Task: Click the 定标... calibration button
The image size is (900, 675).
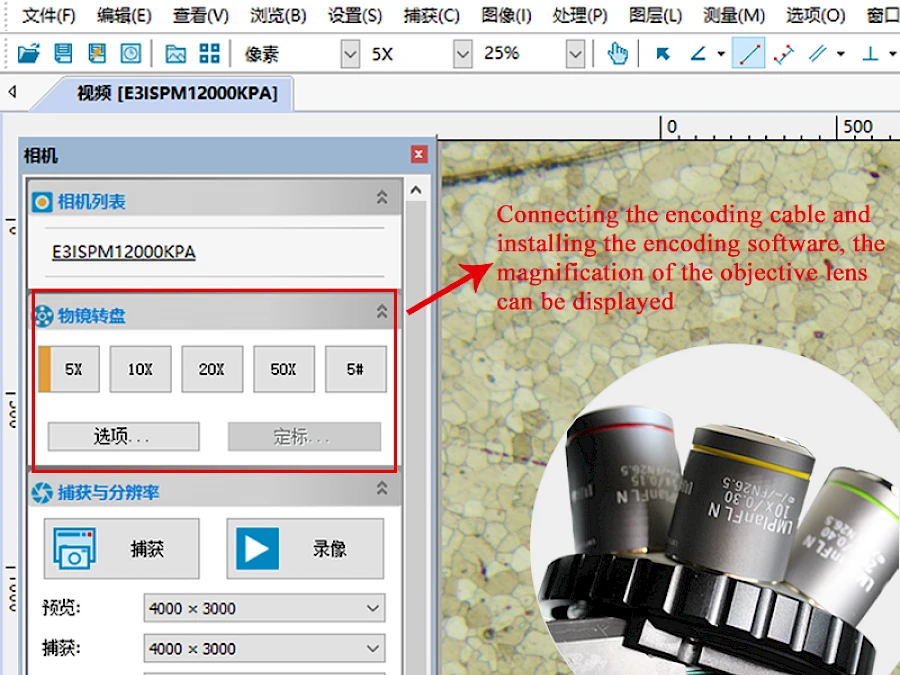Action: click(x=304, y=437)
